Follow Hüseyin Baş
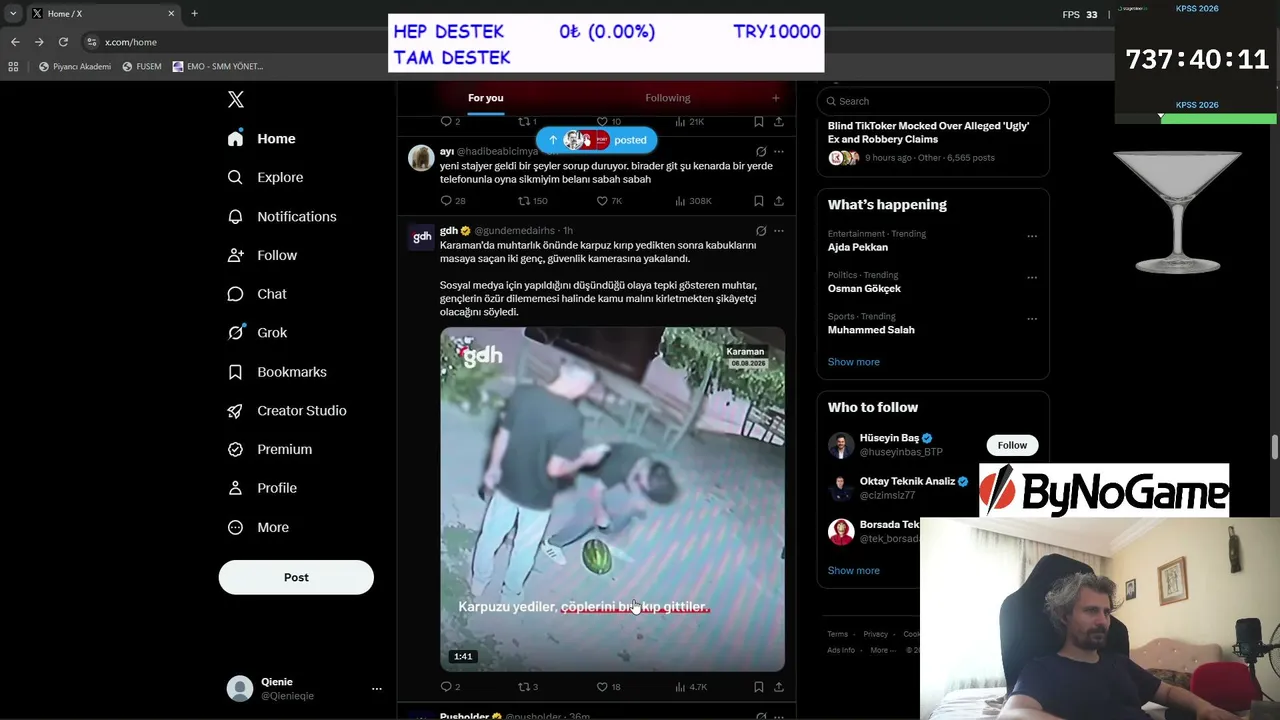The image size is (1280, 720). point(1012,445)
